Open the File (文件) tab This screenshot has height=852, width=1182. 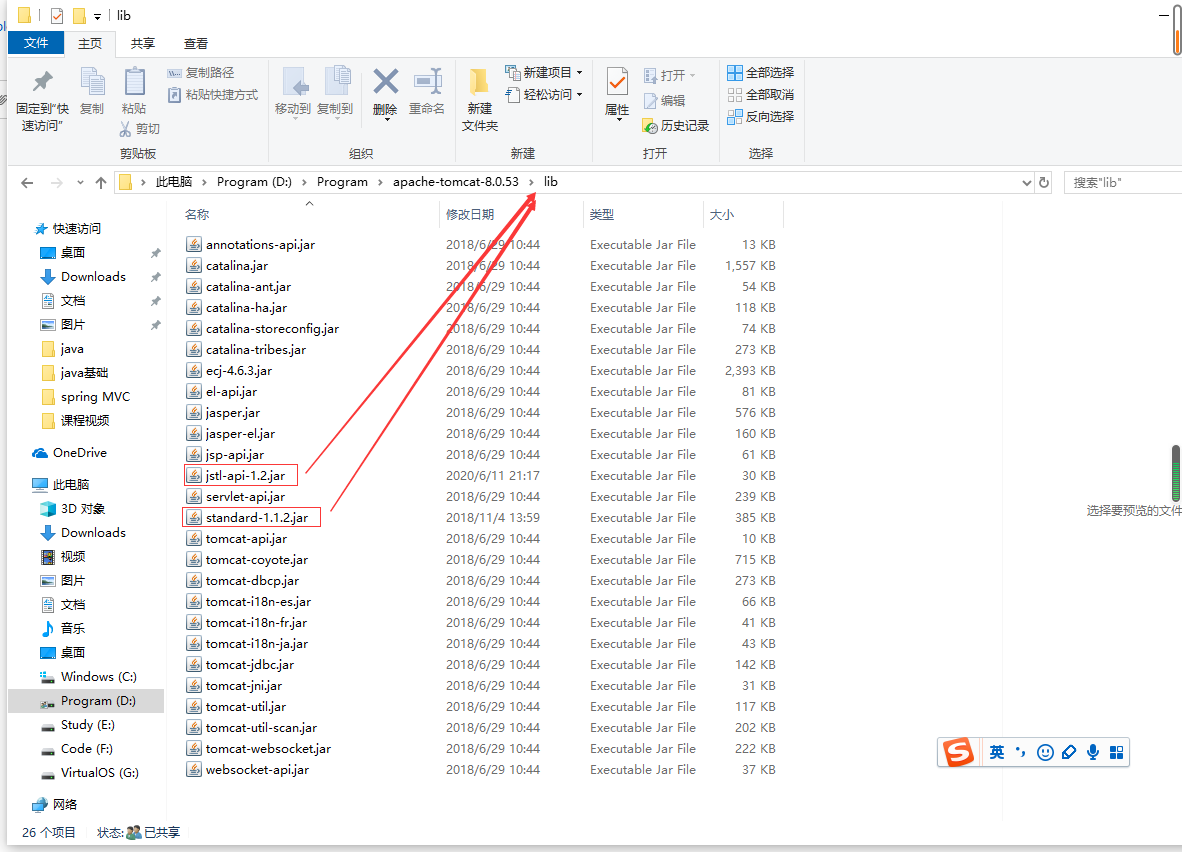pos(35,43)
